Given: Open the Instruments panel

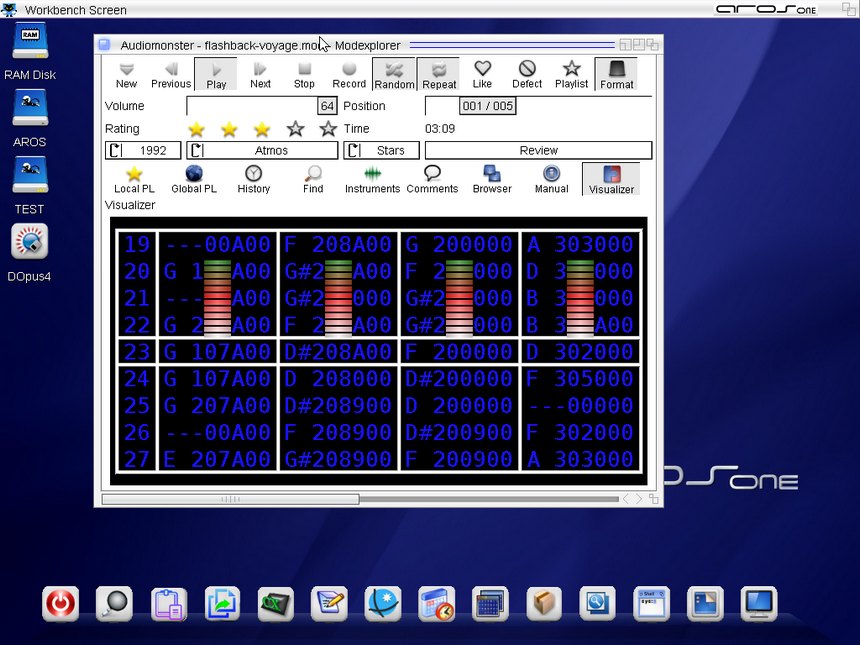Looking at the screenshot, I should coord(372,179).
